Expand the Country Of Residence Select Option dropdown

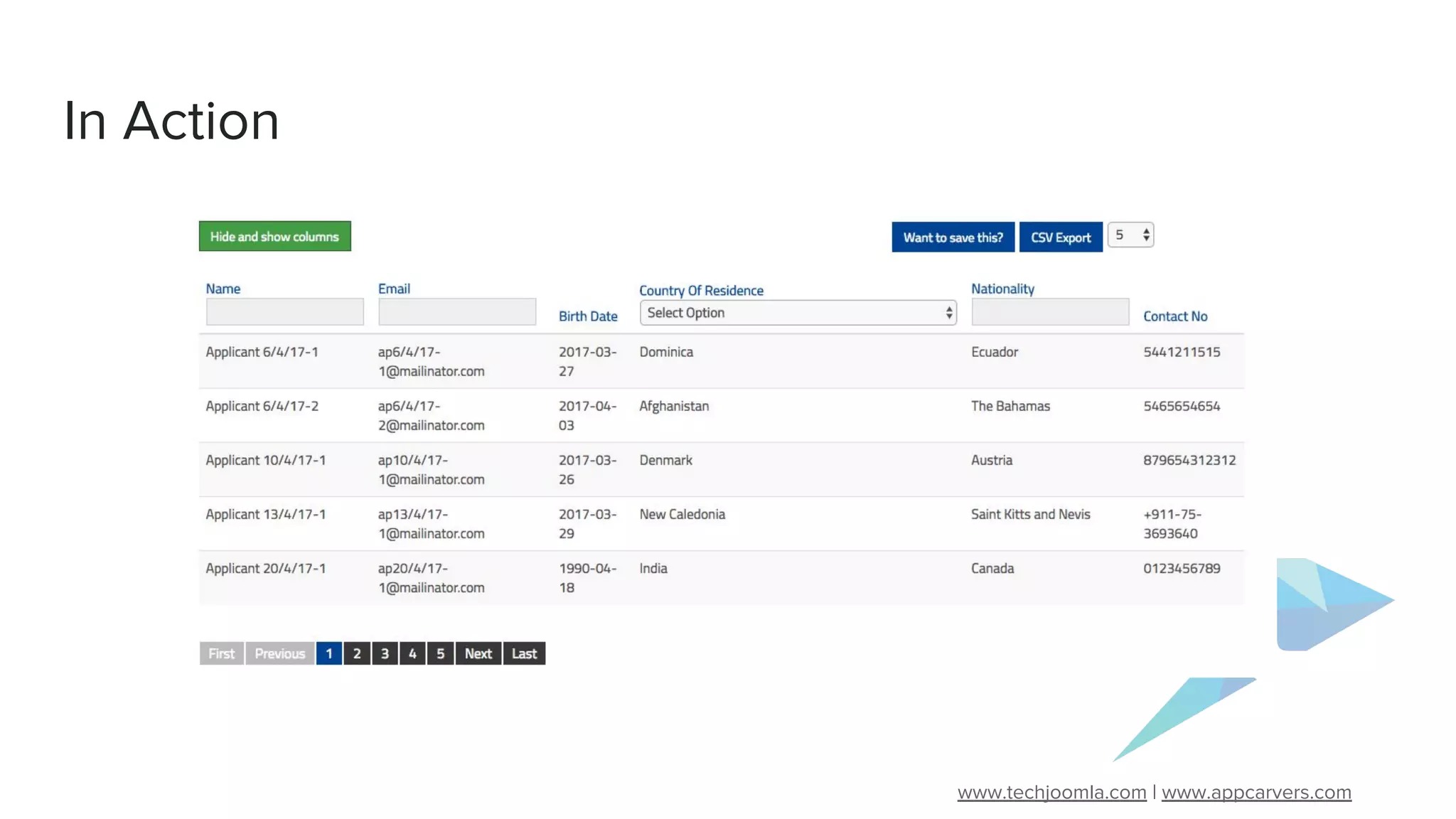(x=797, y=313)
